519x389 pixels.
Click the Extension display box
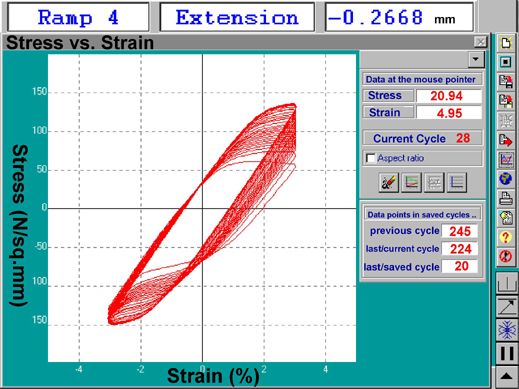[237, 17]
